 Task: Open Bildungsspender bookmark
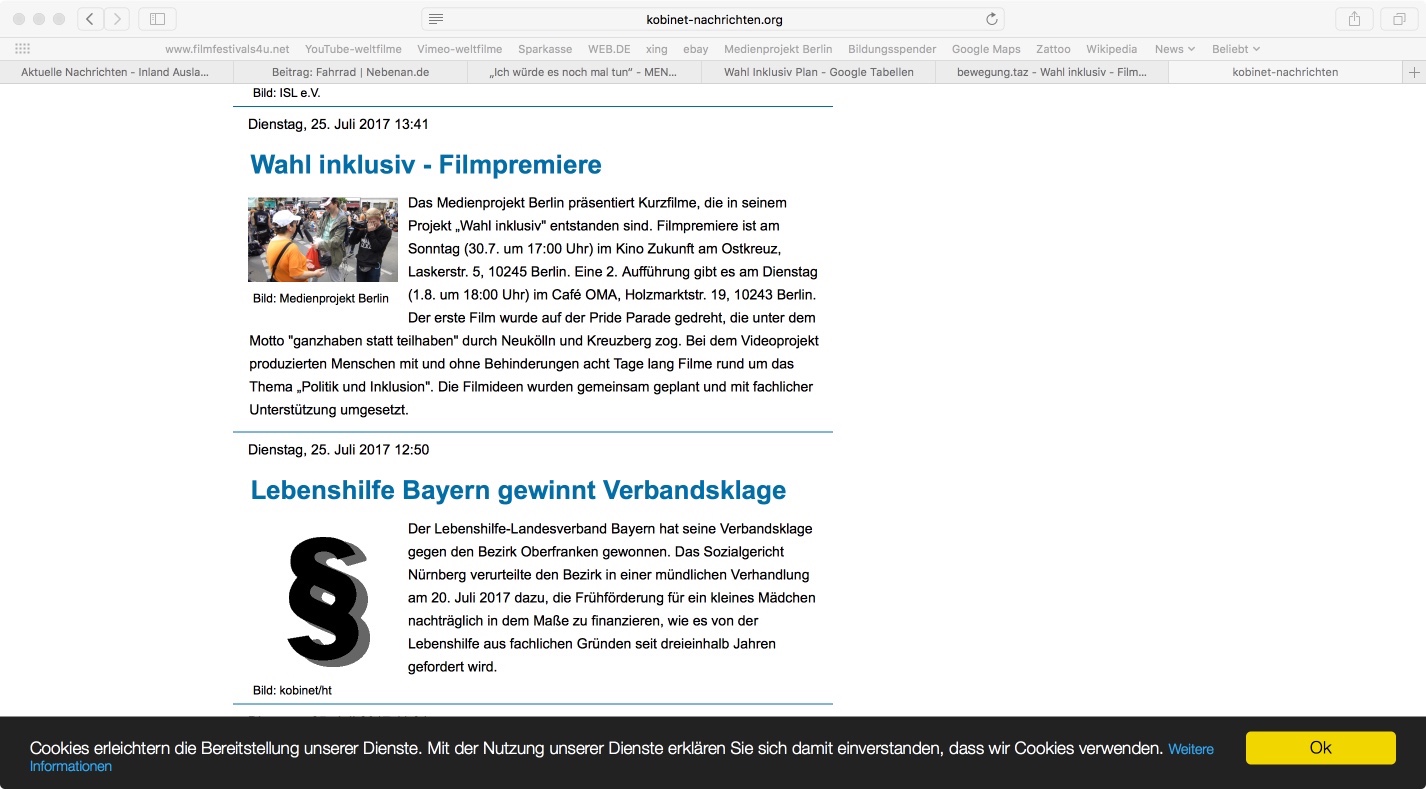coord(892,49)
